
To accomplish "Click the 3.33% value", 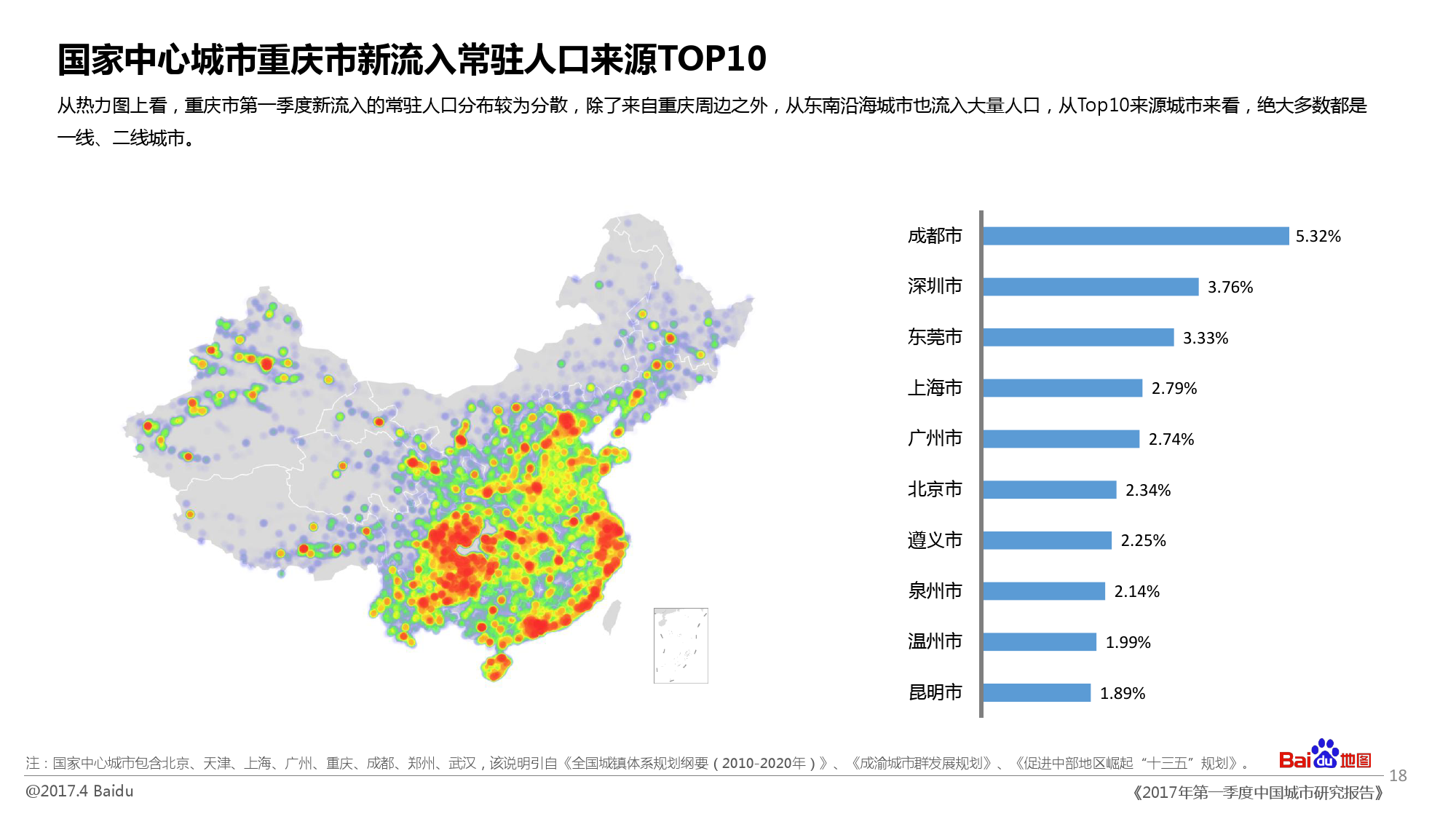I will click(1206, 338).
